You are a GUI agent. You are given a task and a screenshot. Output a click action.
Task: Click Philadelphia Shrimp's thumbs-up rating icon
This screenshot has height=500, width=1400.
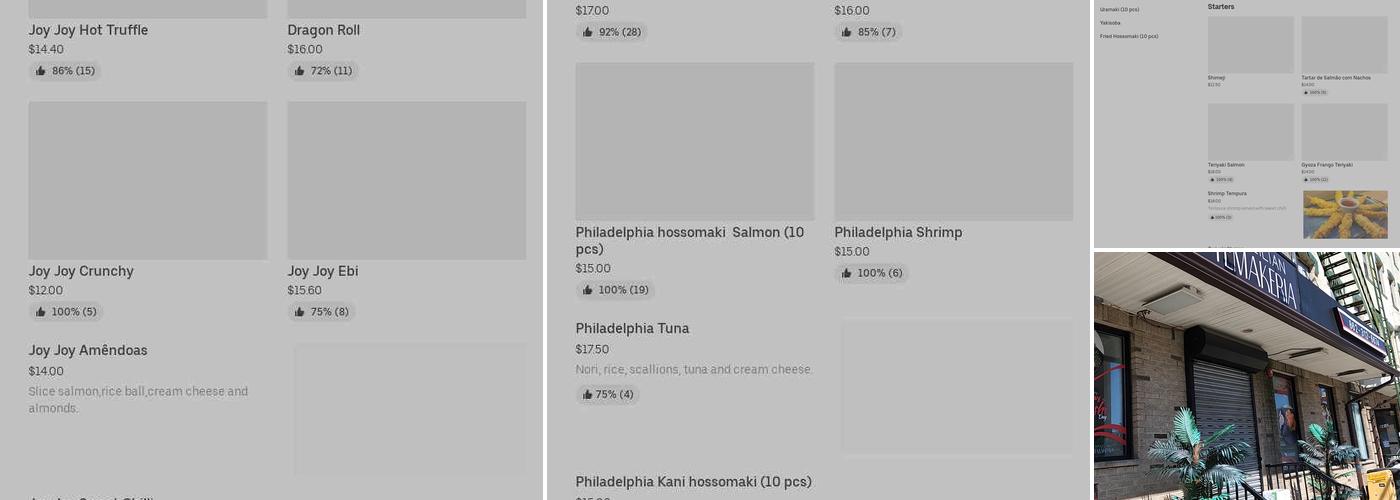tap(847, 273)
